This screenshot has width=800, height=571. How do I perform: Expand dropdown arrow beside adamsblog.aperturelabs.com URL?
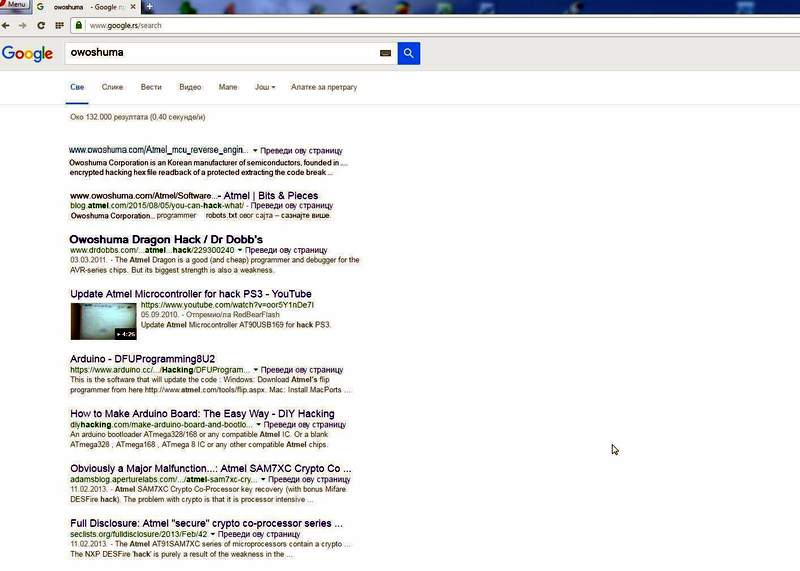[x=263, y=479]
